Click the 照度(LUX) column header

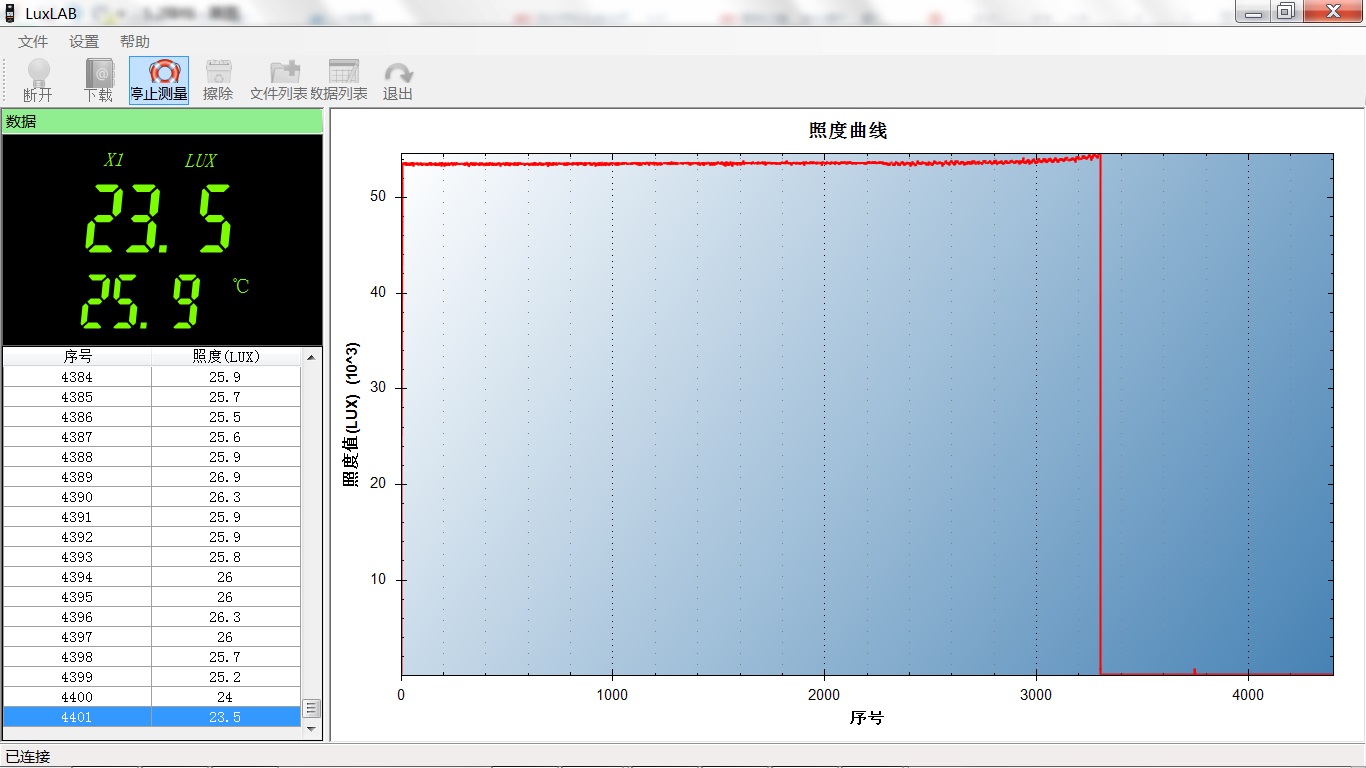(x=225, y=356)
